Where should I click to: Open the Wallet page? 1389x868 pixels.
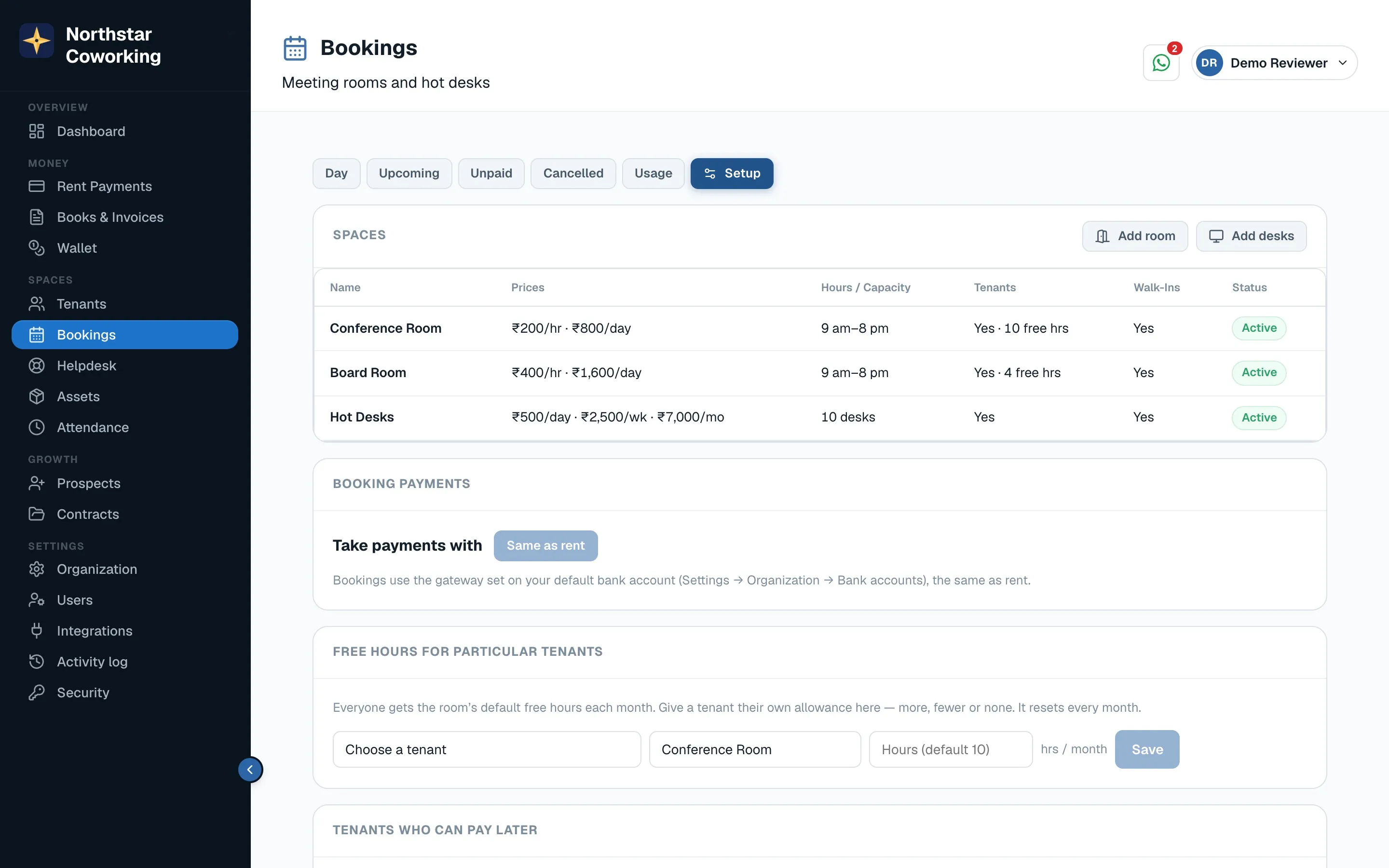pyautogui.click(x=124, y=248)
